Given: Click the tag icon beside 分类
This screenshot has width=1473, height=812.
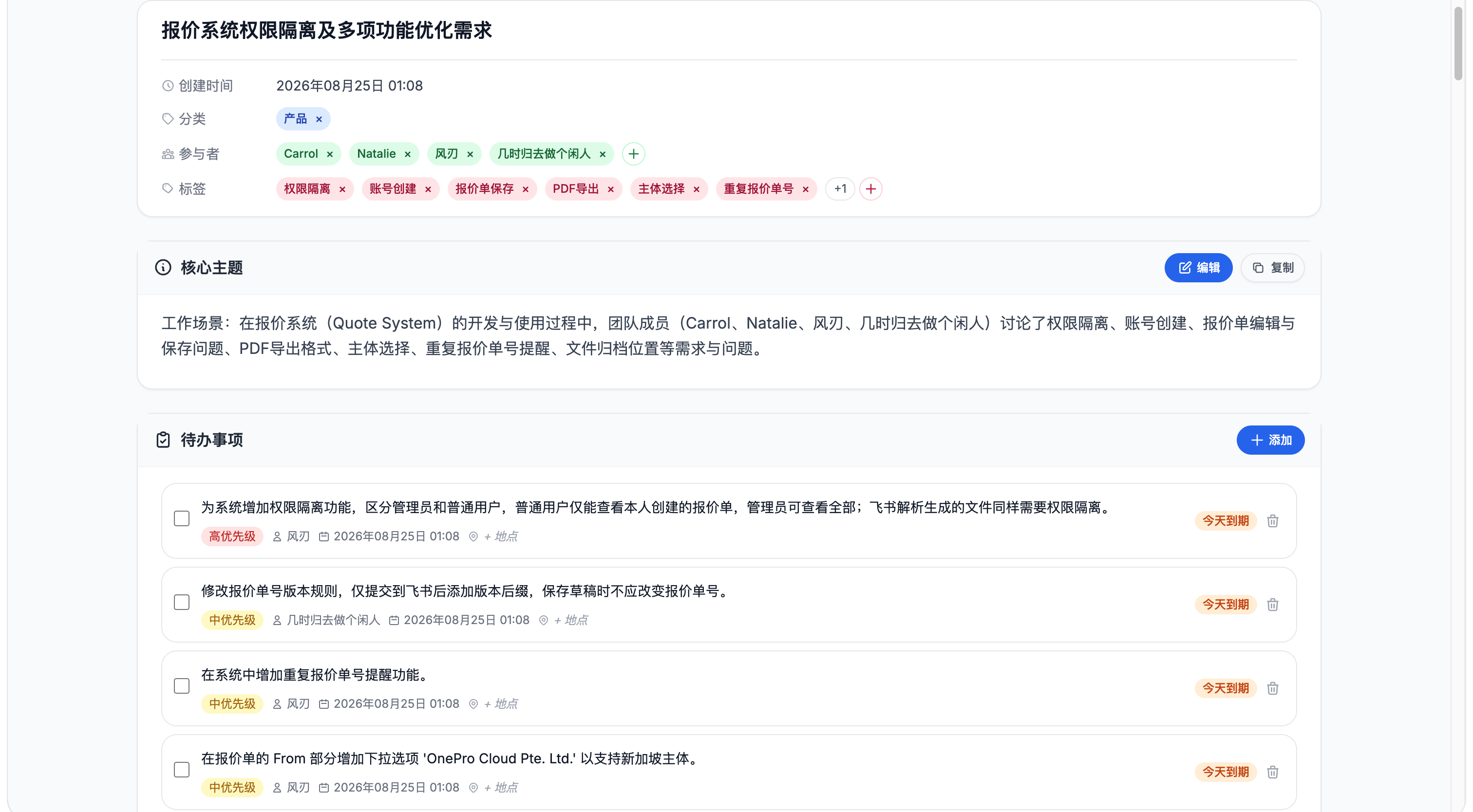Looking at the screenshot, I should click(168, 119).
